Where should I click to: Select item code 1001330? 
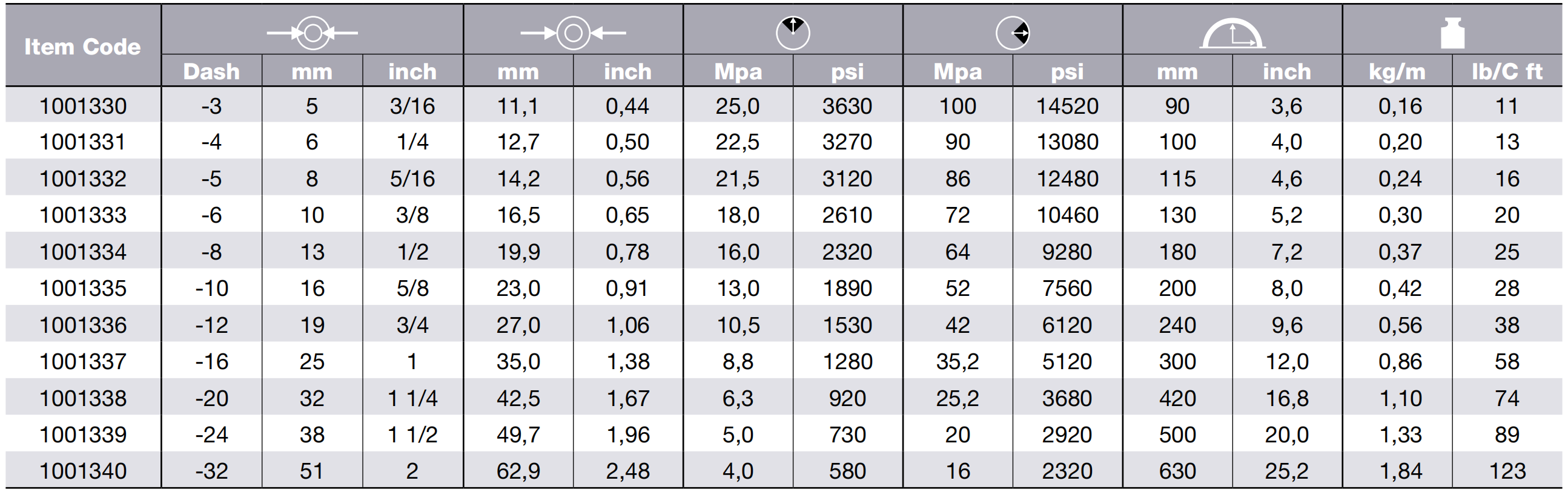[x=83, y=106]
